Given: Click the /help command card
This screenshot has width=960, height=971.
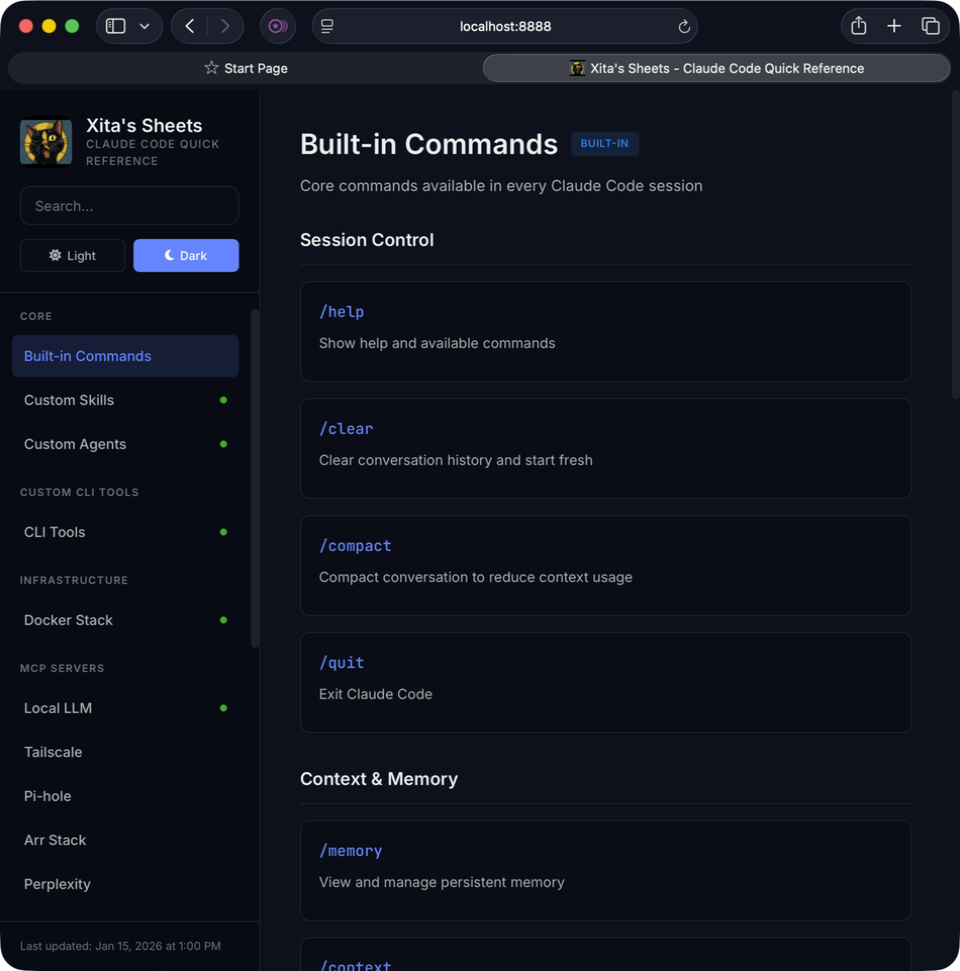Looking at the screenshot, I should 605,331.
